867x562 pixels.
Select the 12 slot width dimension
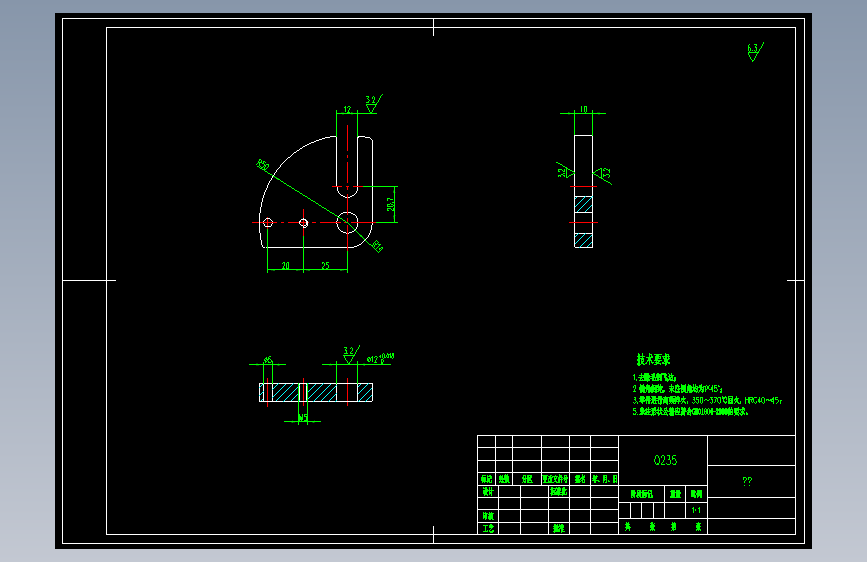347,110
